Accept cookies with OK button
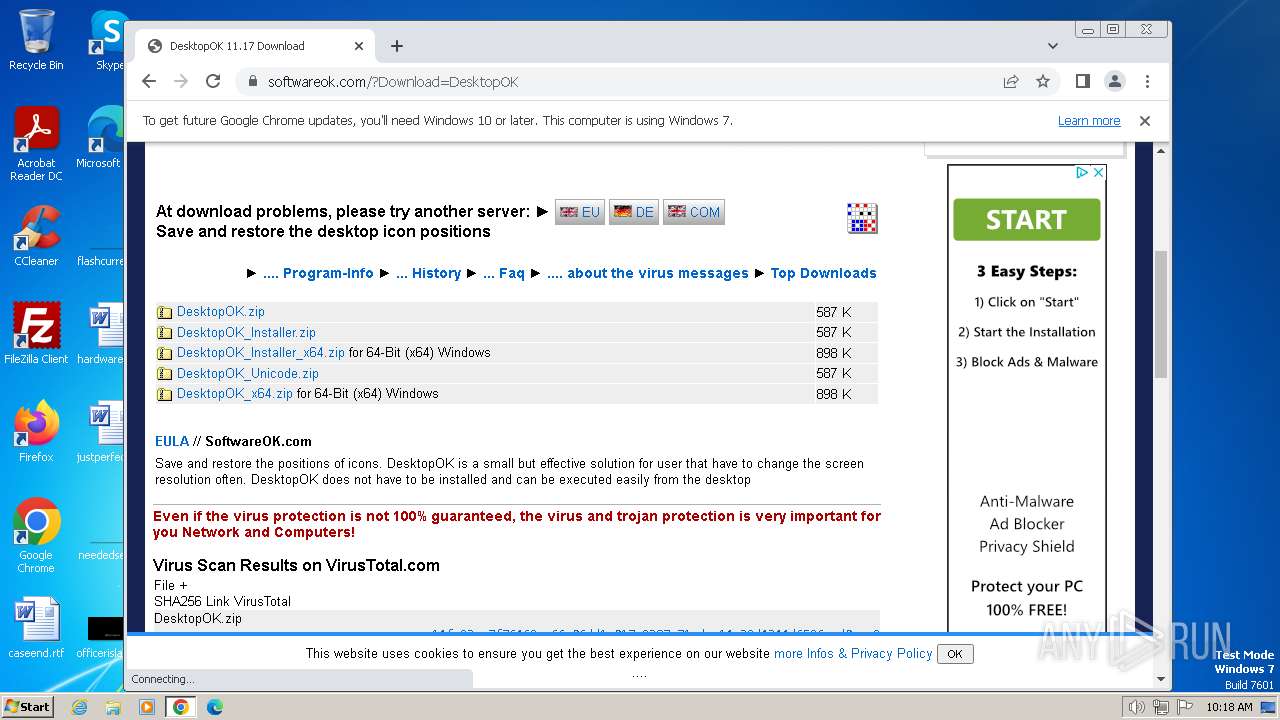This screenshot has width=1280, height=720. (955, 654)
